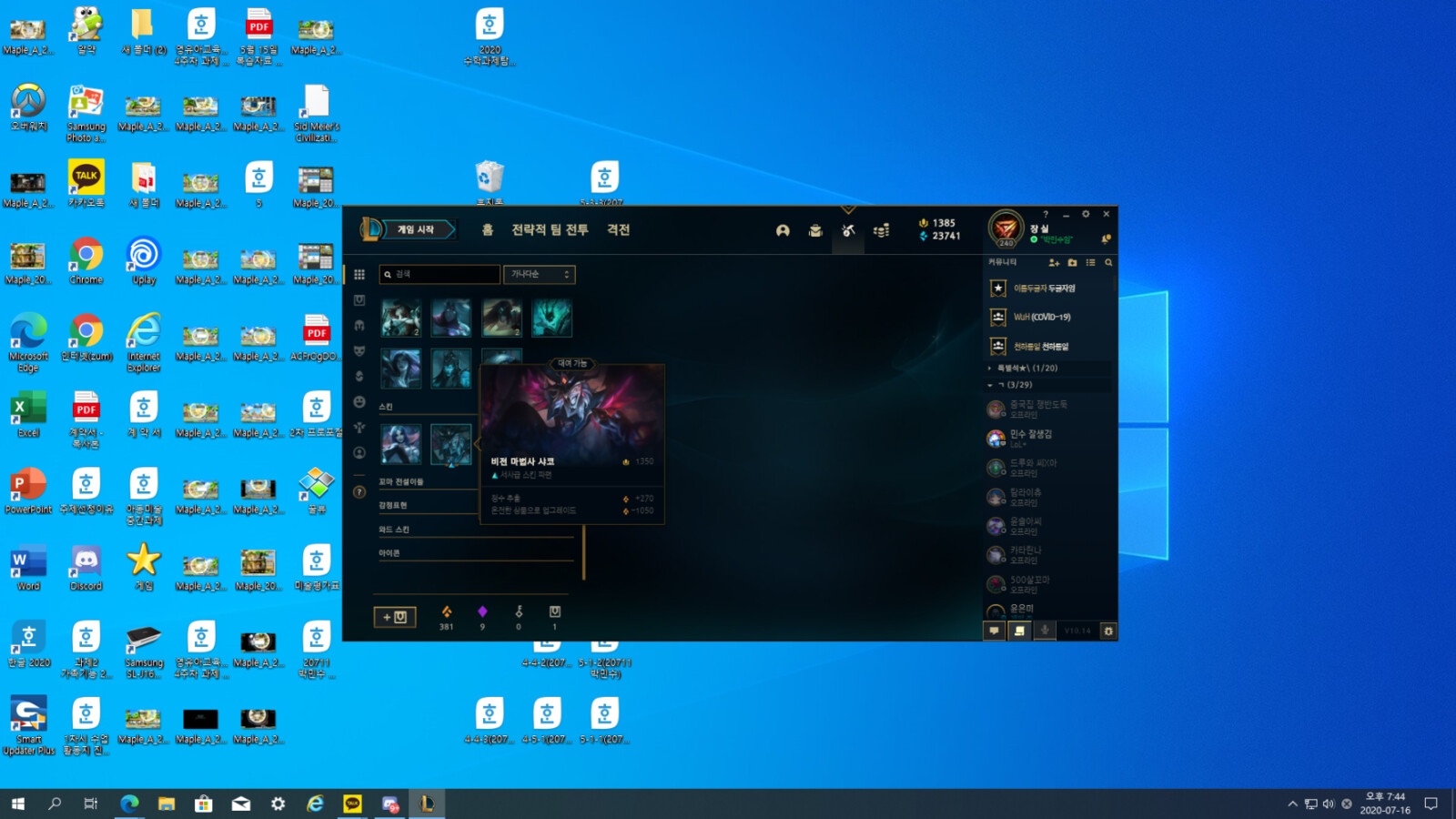Open League client settings gear
The image size is (1456, 819).
pos(1086,215)
